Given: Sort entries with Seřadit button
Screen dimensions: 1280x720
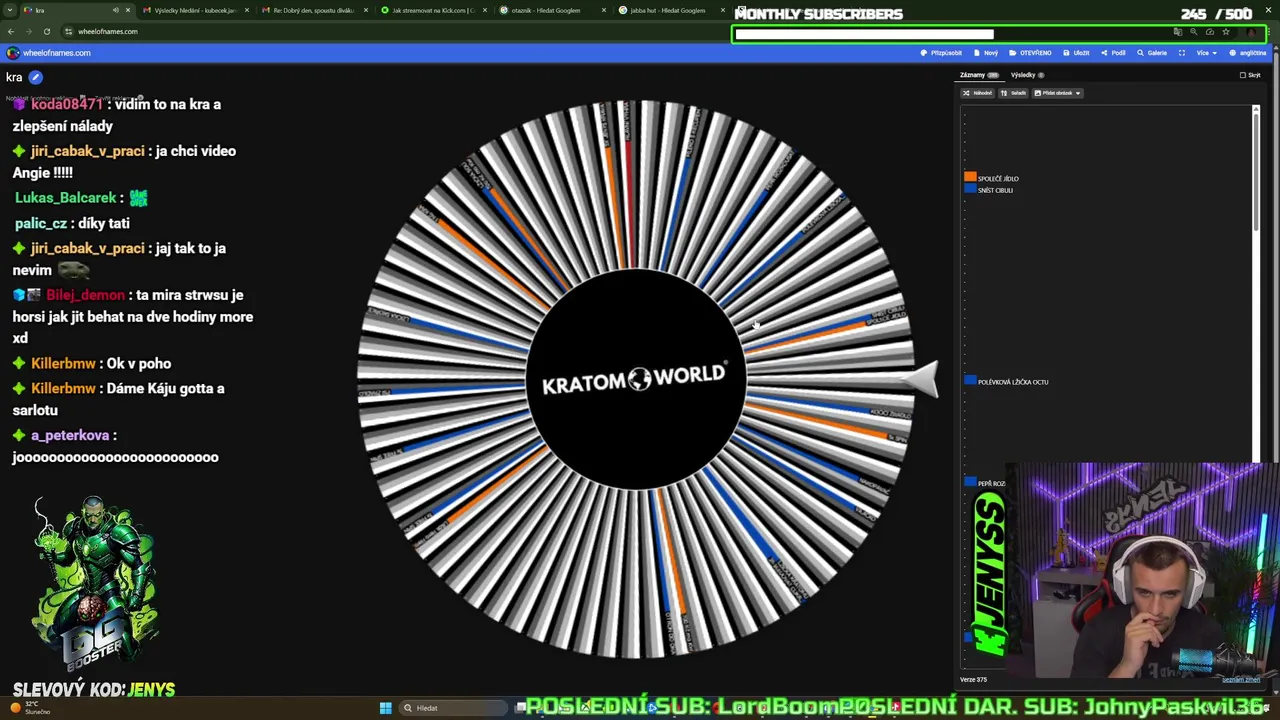Looking at the screenshot, I should pos(1013,93).
